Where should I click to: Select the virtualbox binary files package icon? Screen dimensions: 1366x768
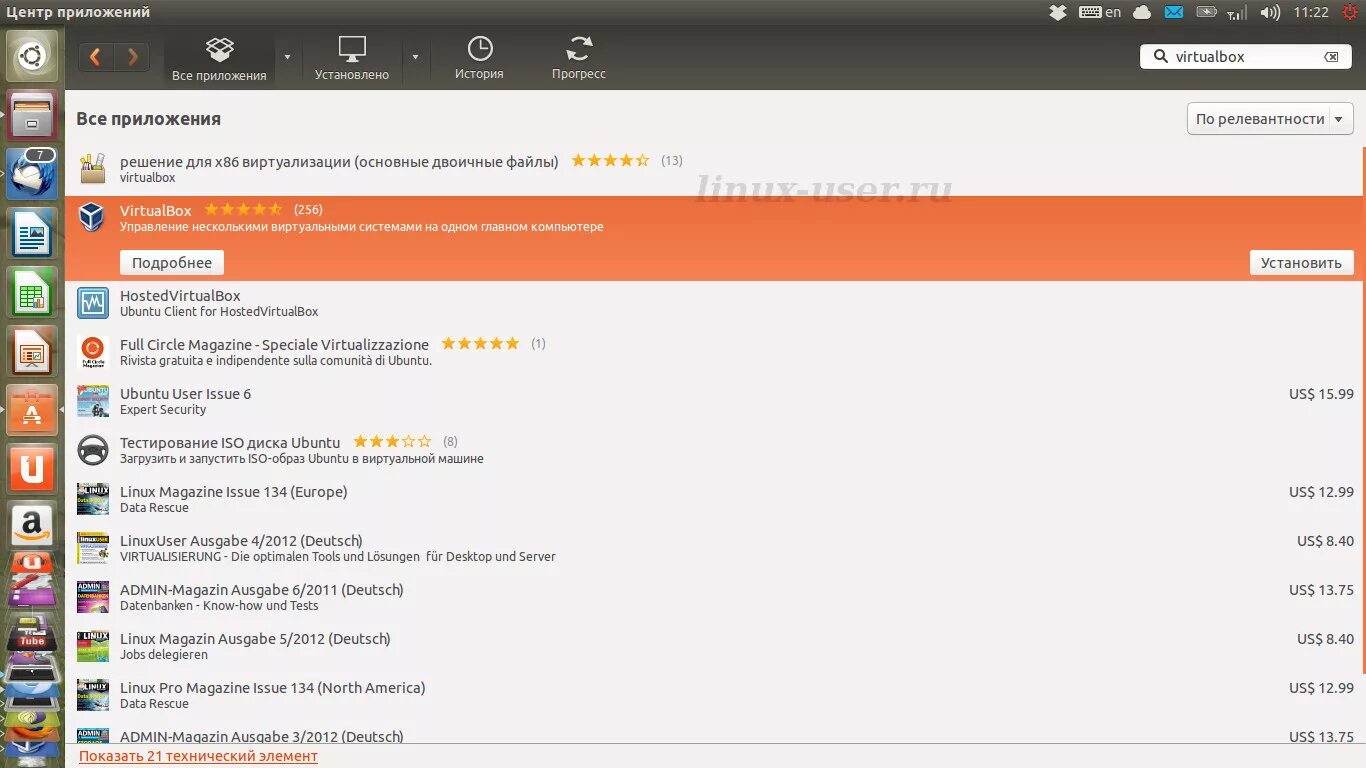pyautogui.click(x=93, y=168)
